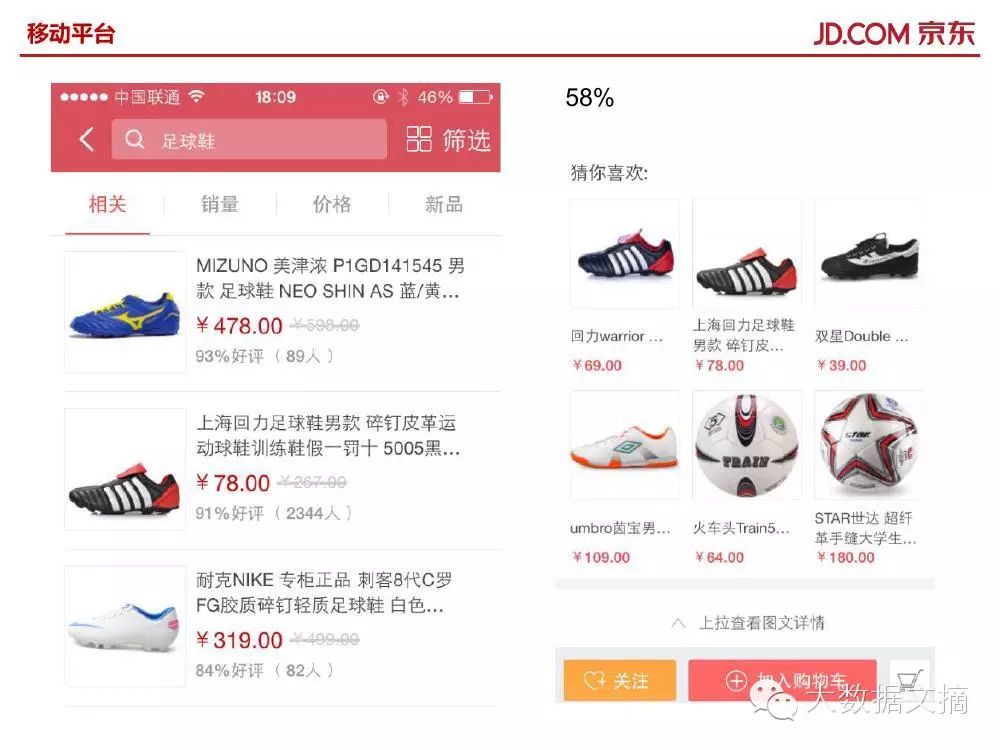Open the 耐克NIKE 刺客8代 product title
1000x750 pixels.
coord(324,592)
